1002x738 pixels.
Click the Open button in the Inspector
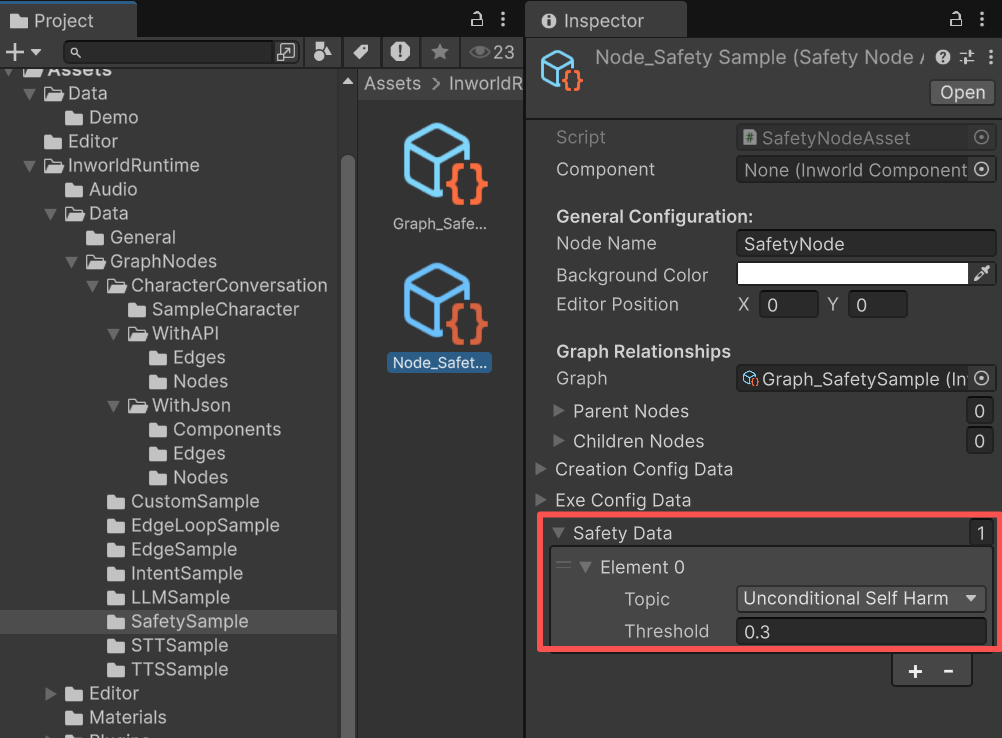[x=960, y=92]
